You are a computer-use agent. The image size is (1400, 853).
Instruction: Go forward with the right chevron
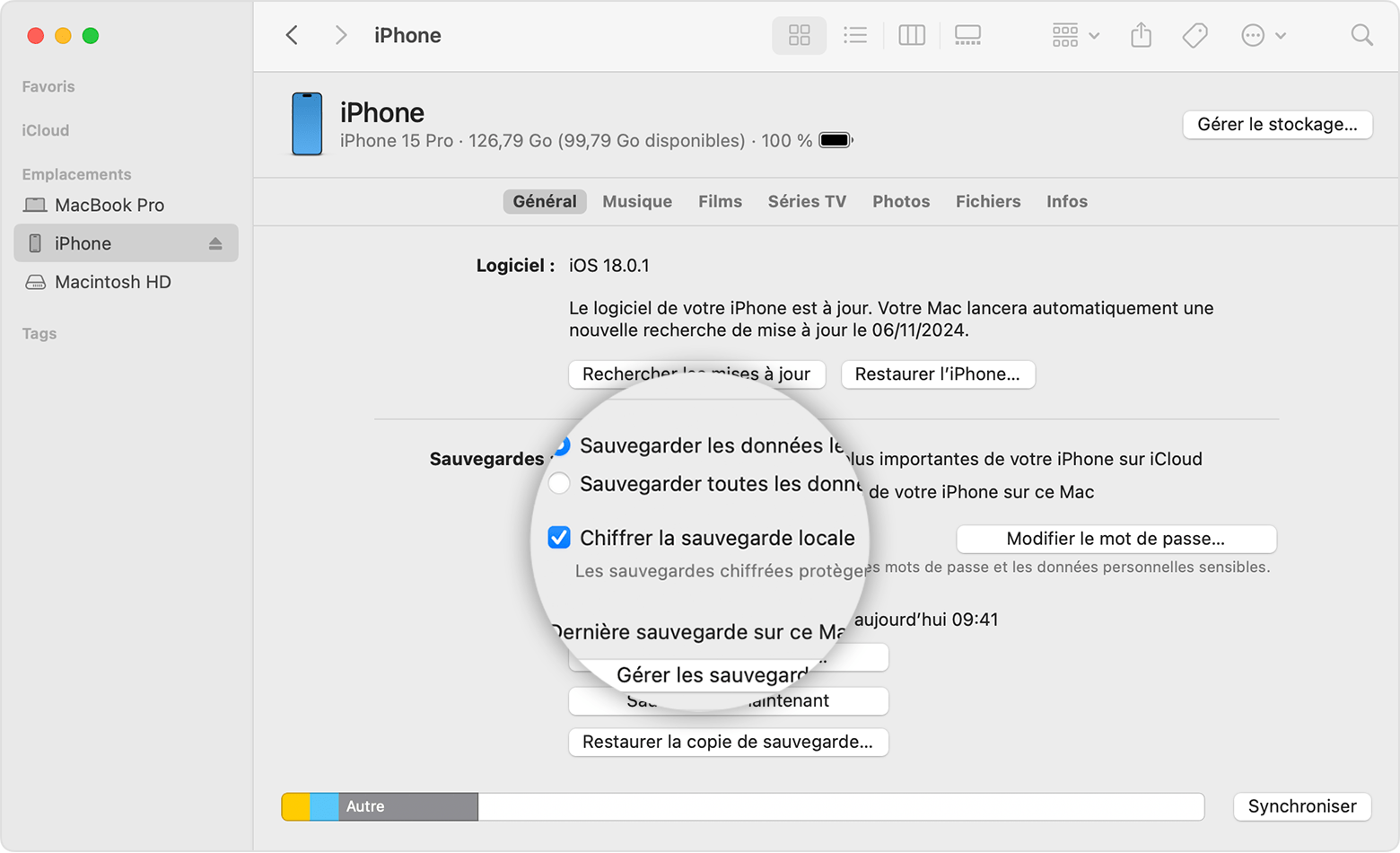pos(340,35)
